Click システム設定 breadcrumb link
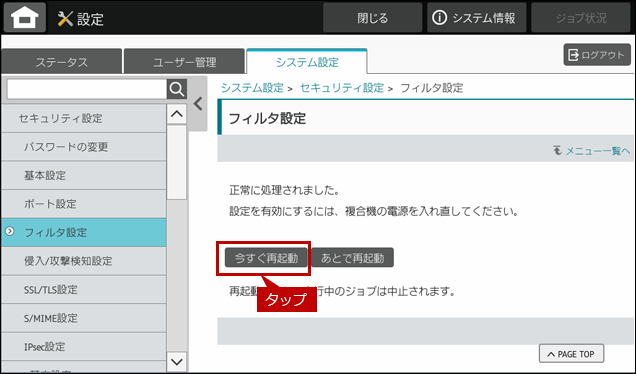Viewport: 636px width, 374px height. pyautogui.click(x=252, y=88)
